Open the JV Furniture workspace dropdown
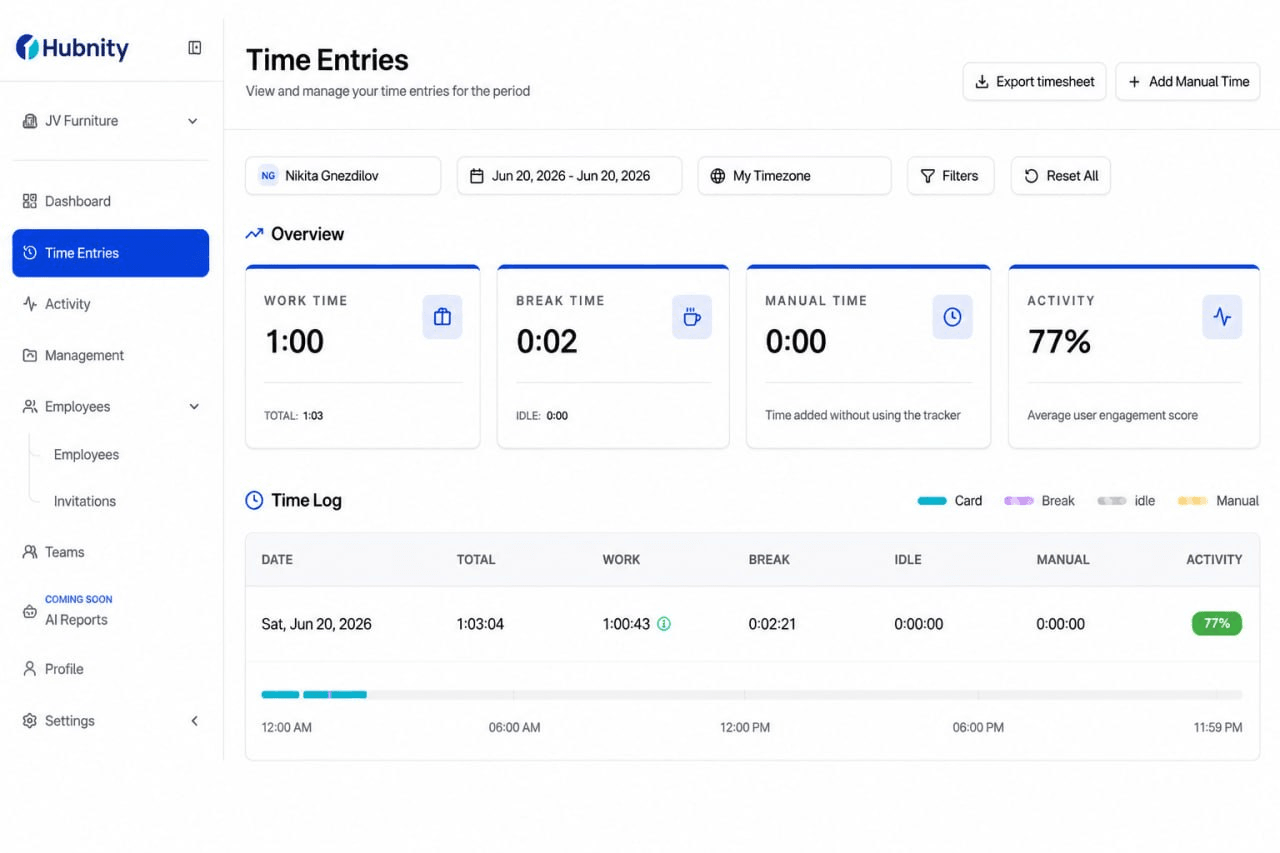 coord(110,121)
